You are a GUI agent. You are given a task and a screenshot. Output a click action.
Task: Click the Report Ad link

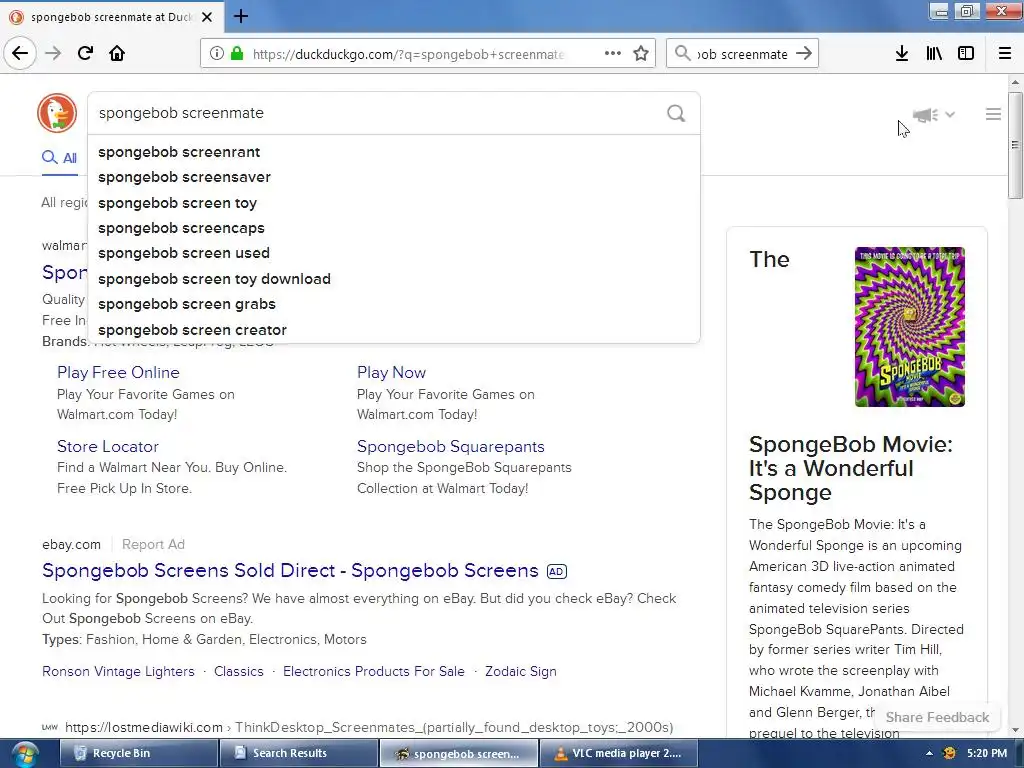(x=153, y=544)
